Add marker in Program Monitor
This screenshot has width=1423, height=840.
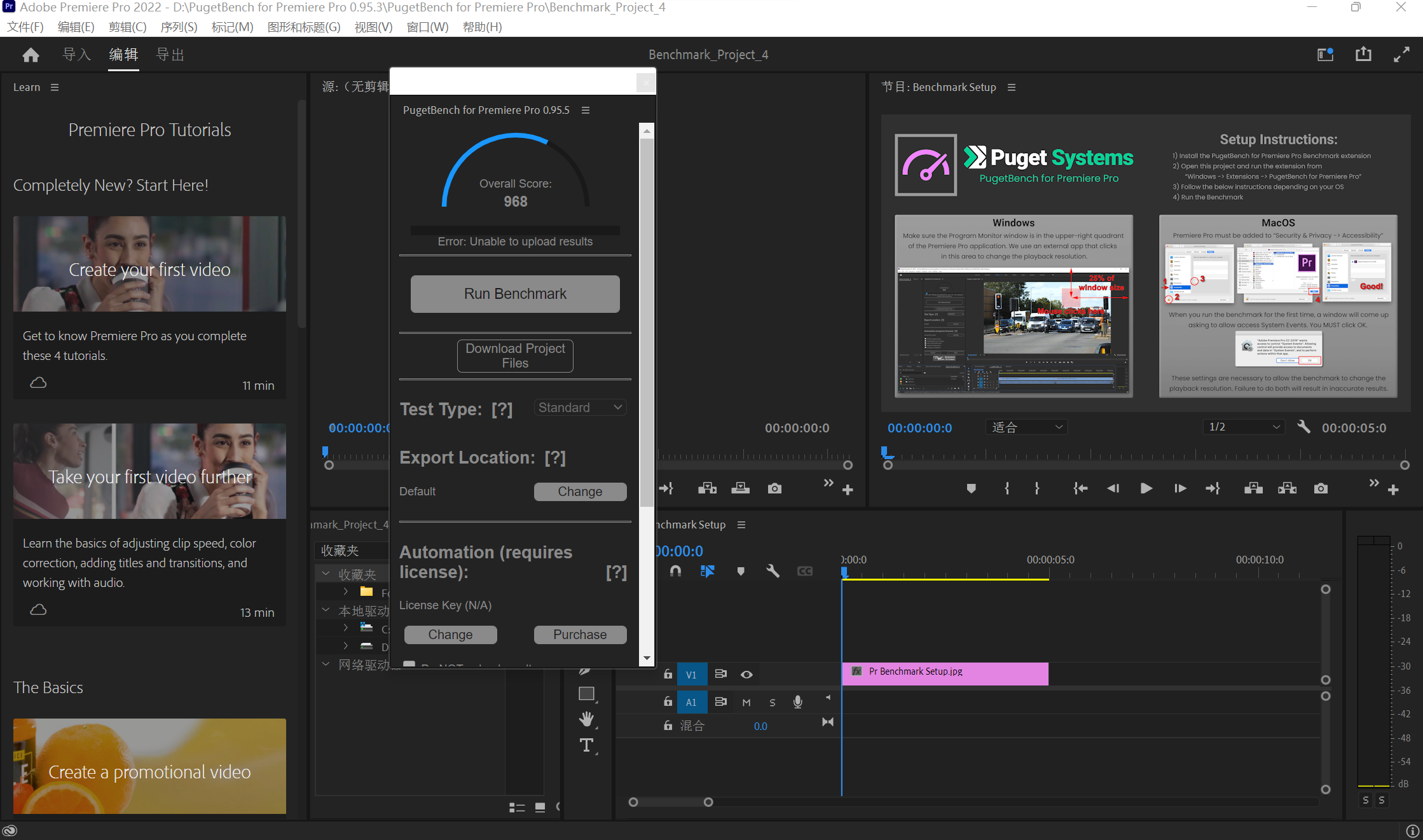click(971, 488)
